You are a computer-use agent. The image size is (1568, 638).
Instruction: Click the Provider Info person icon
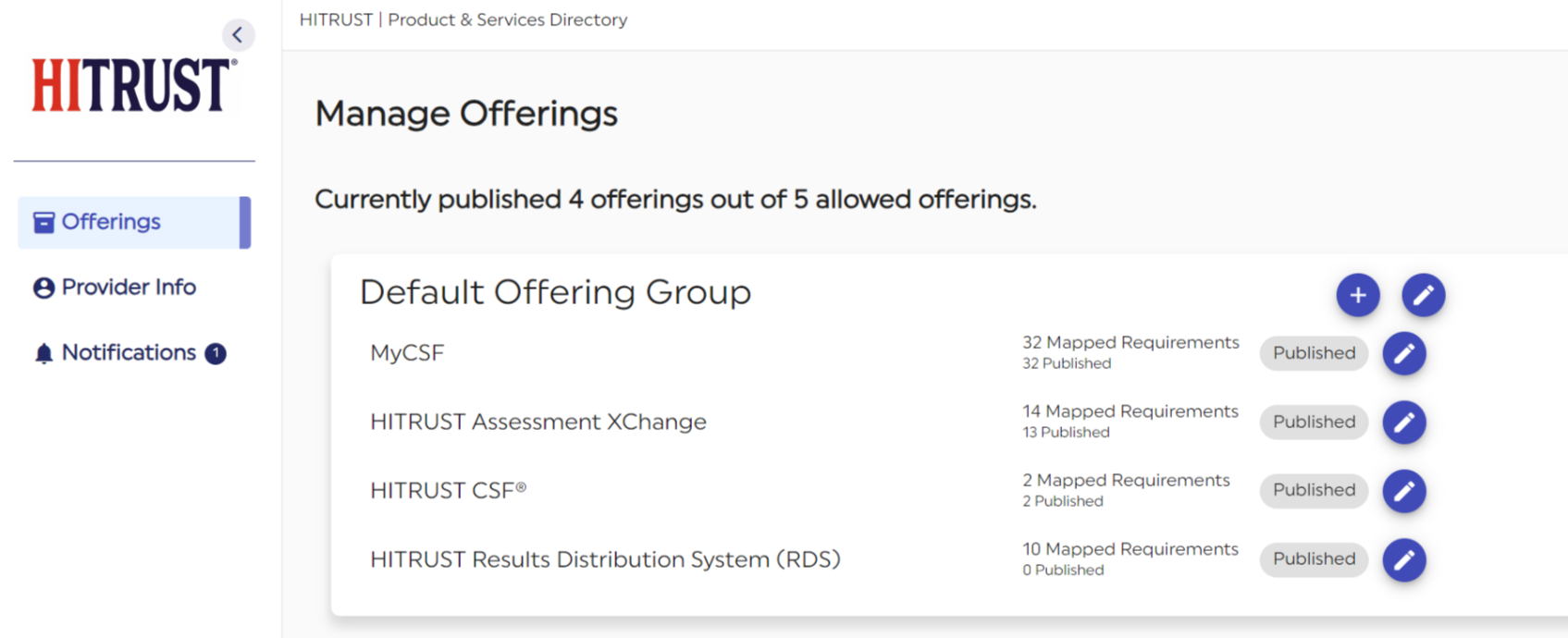[x=43, y=288]
